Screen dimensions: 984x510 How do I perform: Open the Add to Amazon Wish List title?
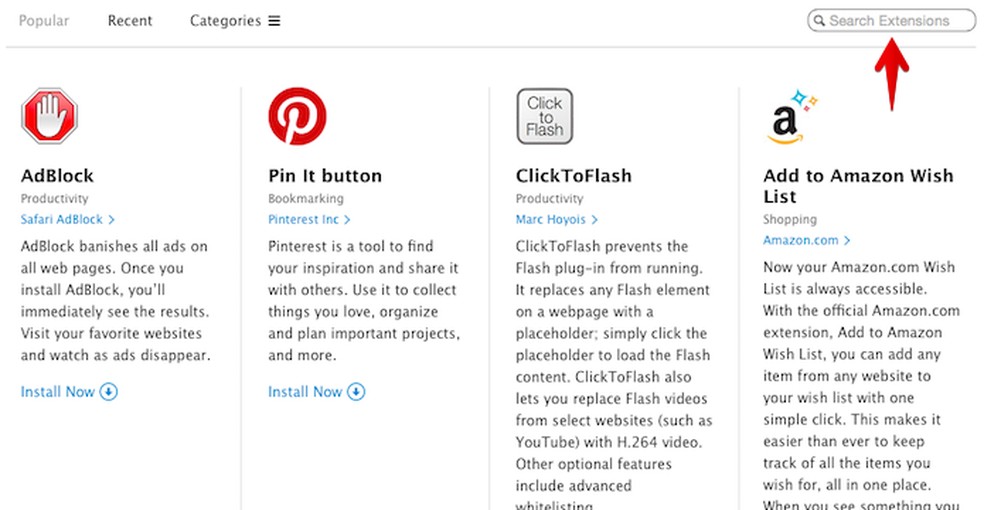tap(858, 186)
